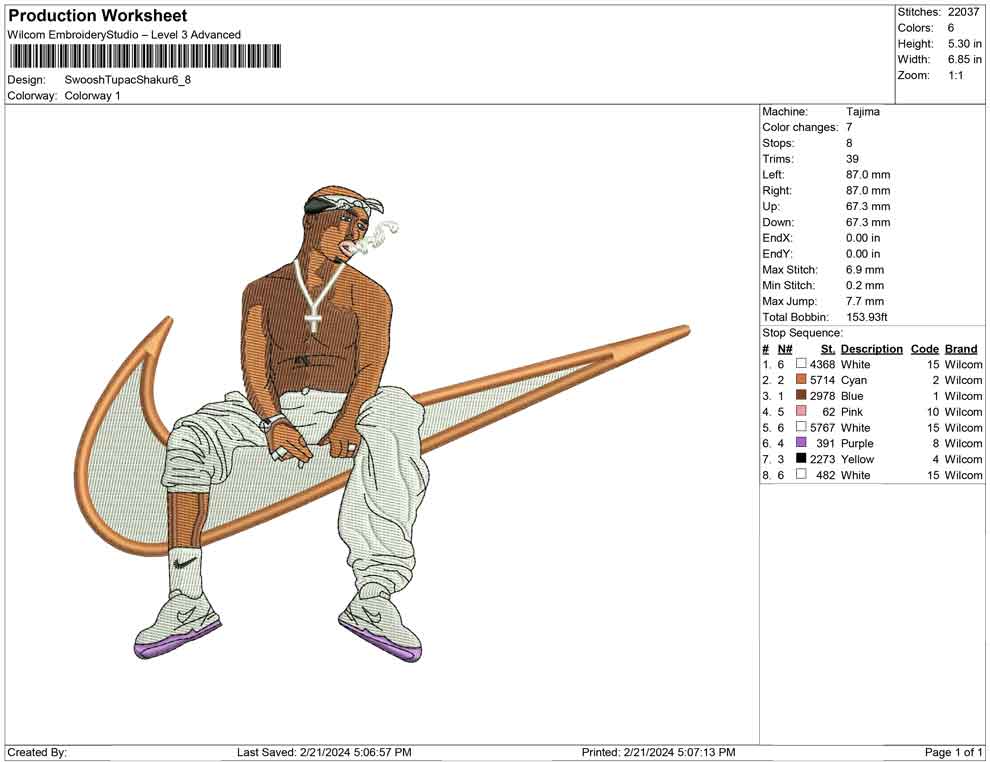Click the Blue description text
Image resolution: width=990 pixels, height=762 pixels.
(x=852, y=396)
